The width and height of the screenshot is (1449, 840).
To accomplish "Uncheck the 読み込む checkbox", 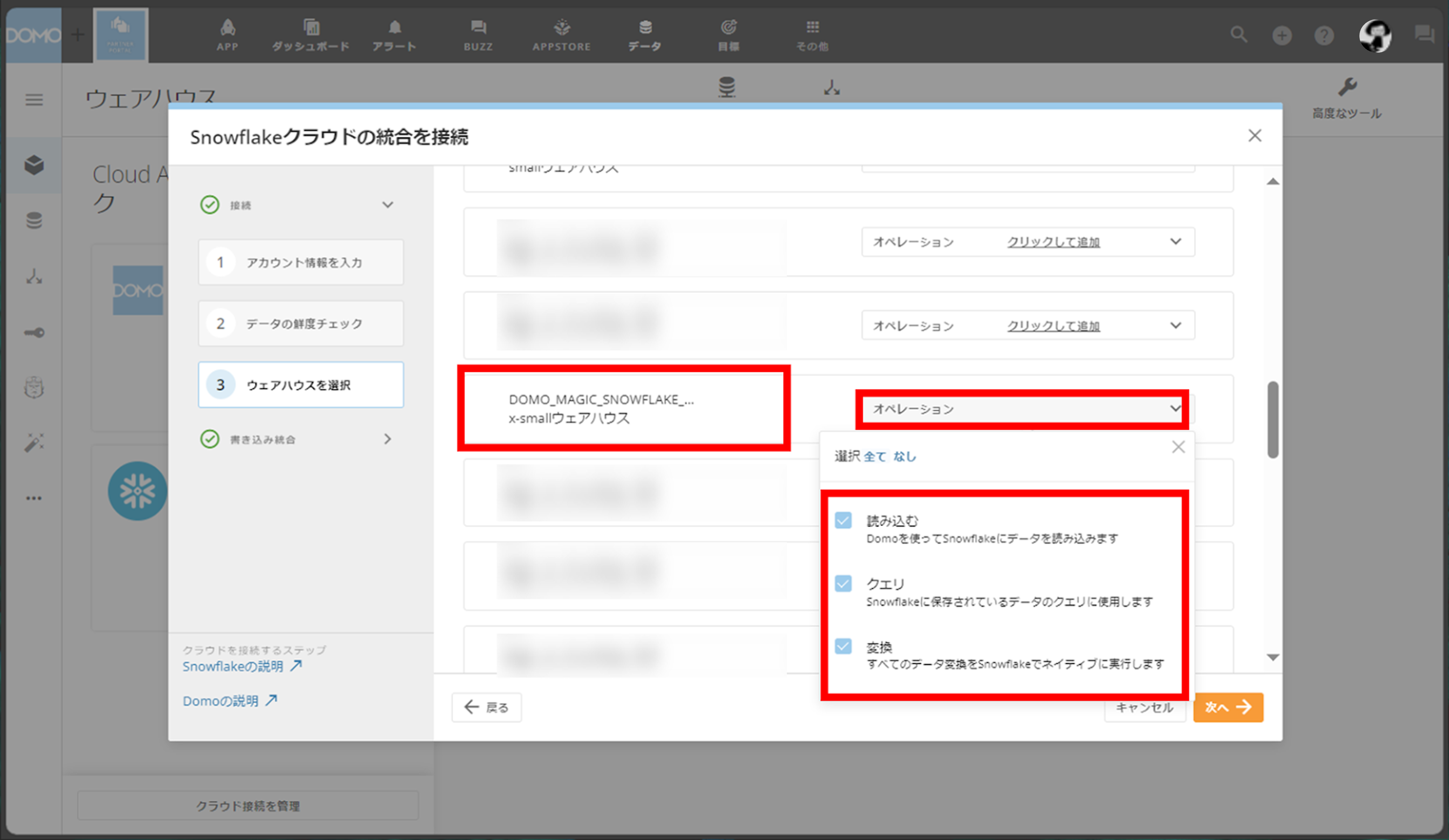I will tap(843, 520).
